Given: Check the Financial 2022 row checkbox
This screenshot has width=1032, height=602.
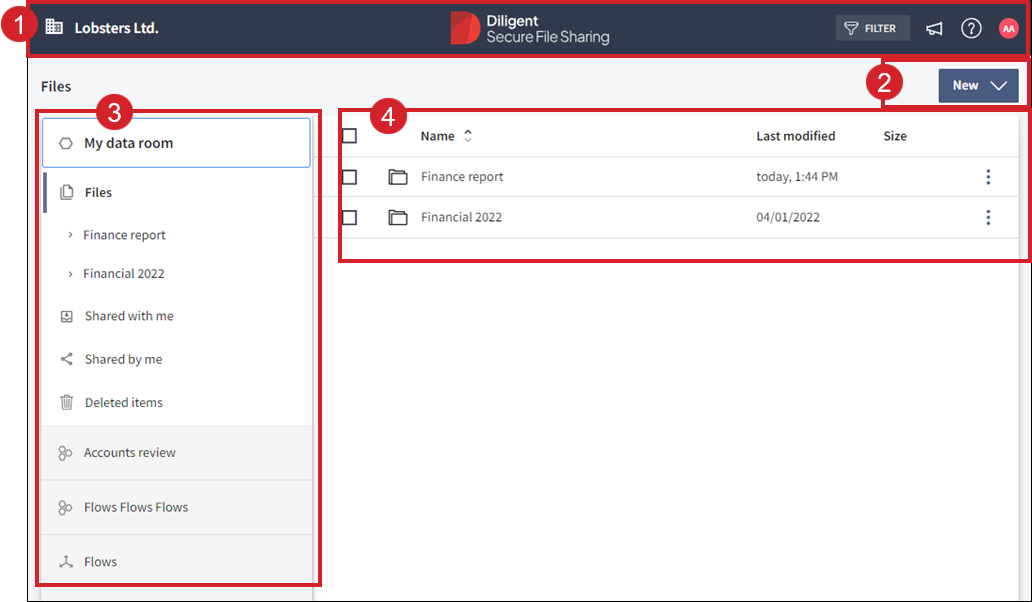Looking at the screenshot, I should (x=349, y=217).
